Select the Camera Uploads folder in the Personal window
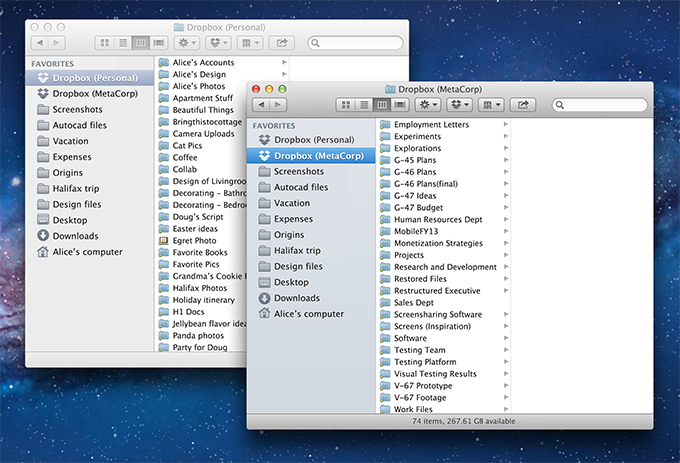The image size is (680, 463). pos(203,133)
